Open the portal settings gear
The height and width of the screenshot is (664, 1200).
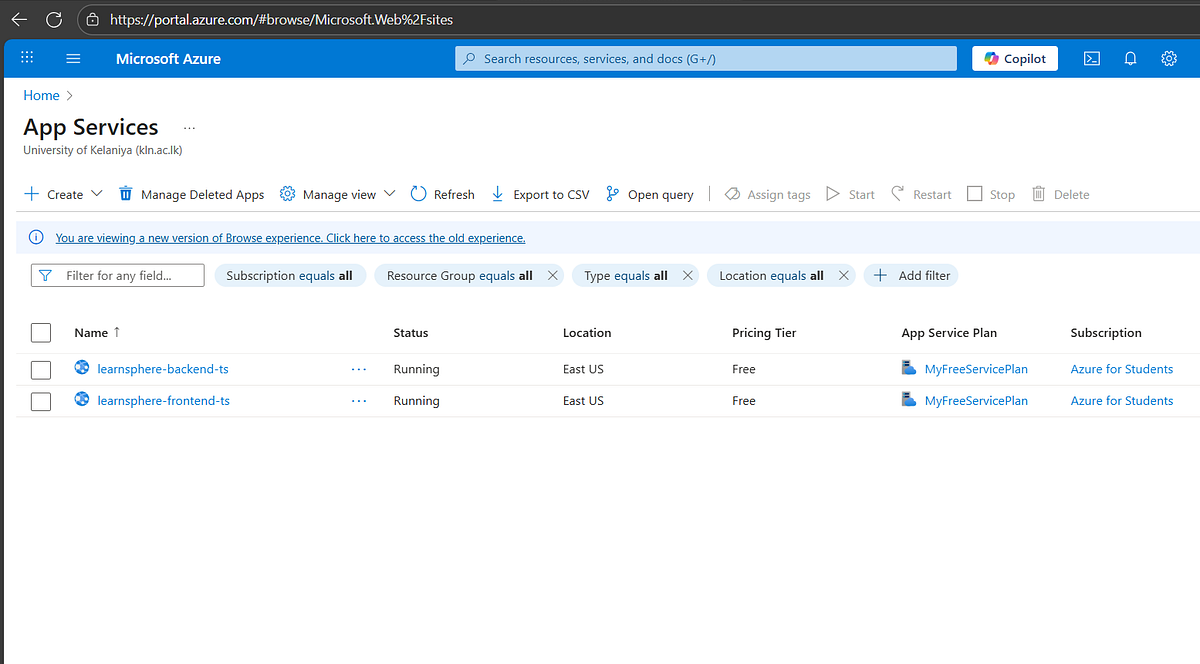pyautogui.click(x=1169, y=58)
